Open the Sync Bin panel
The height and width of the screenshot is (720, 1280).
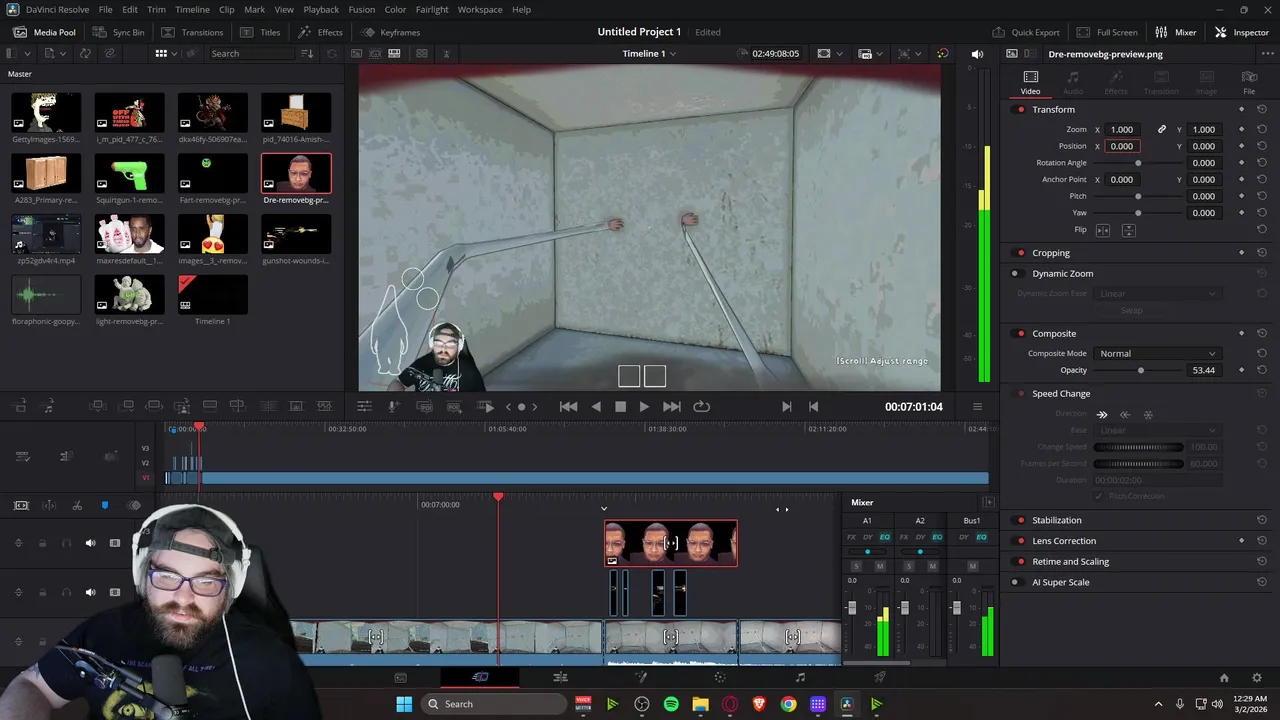pos(118,32)
